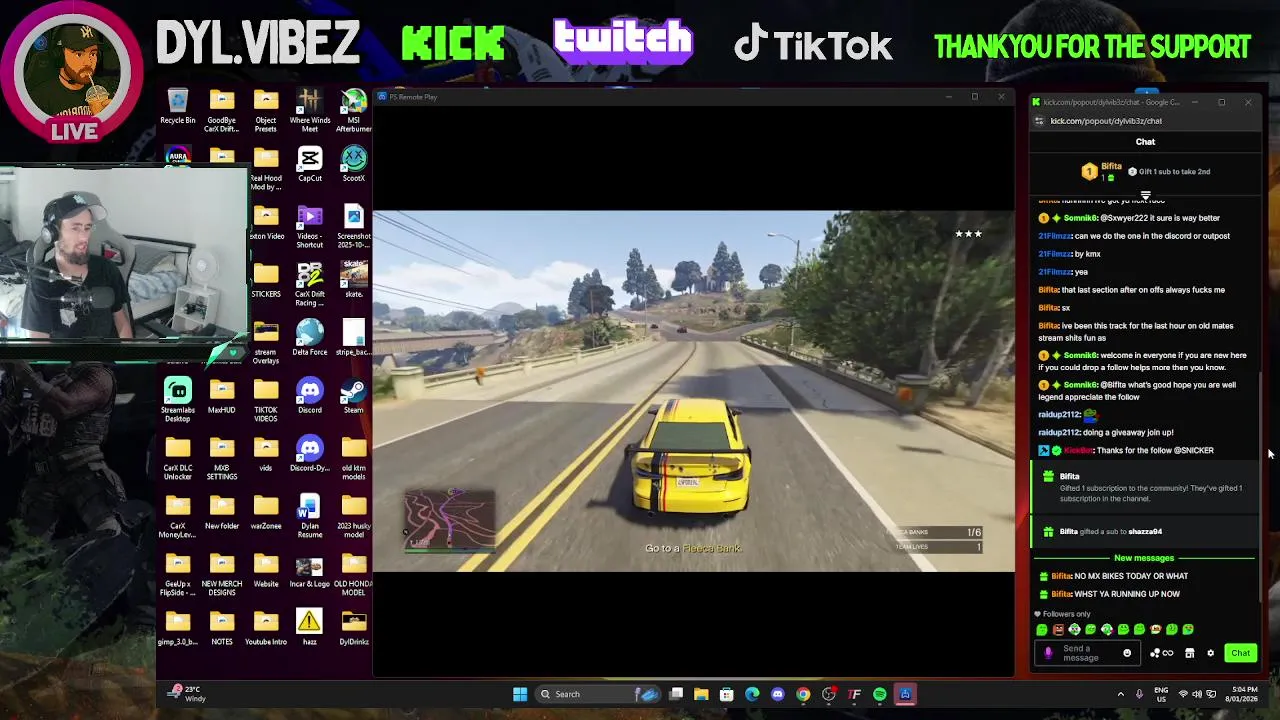Insert the brown angry-face emote
The image size is (1280, 720).
(1058, 630)
